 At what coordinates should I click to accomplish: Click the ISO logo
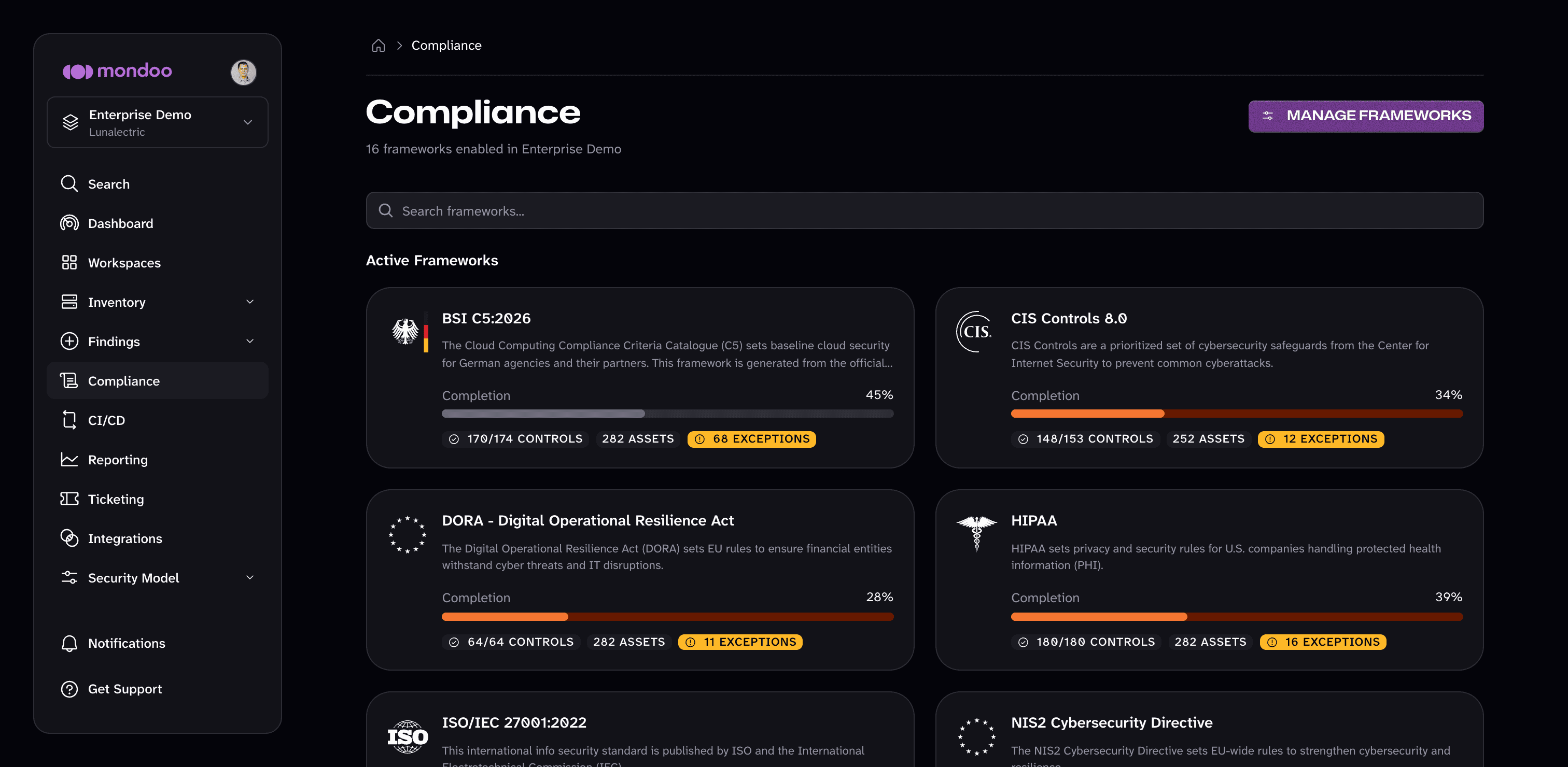click(x=408, y=736)
